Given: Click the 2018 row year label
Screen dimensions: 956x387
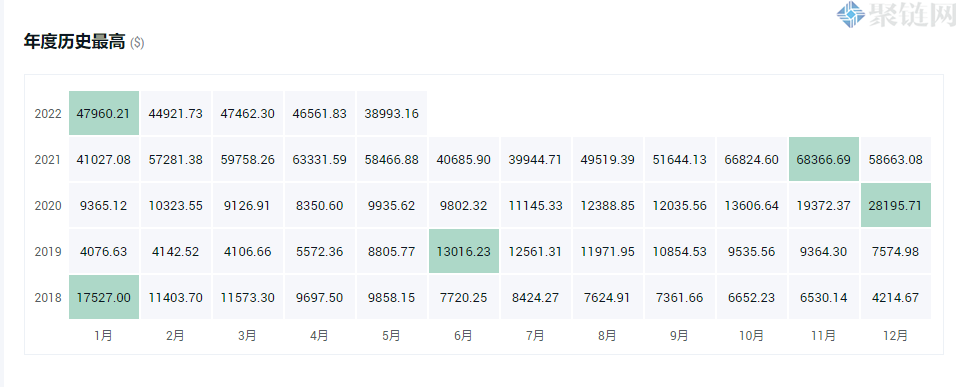Looking at the screenshot, I should pyautogui.click(x=48, y=297).
